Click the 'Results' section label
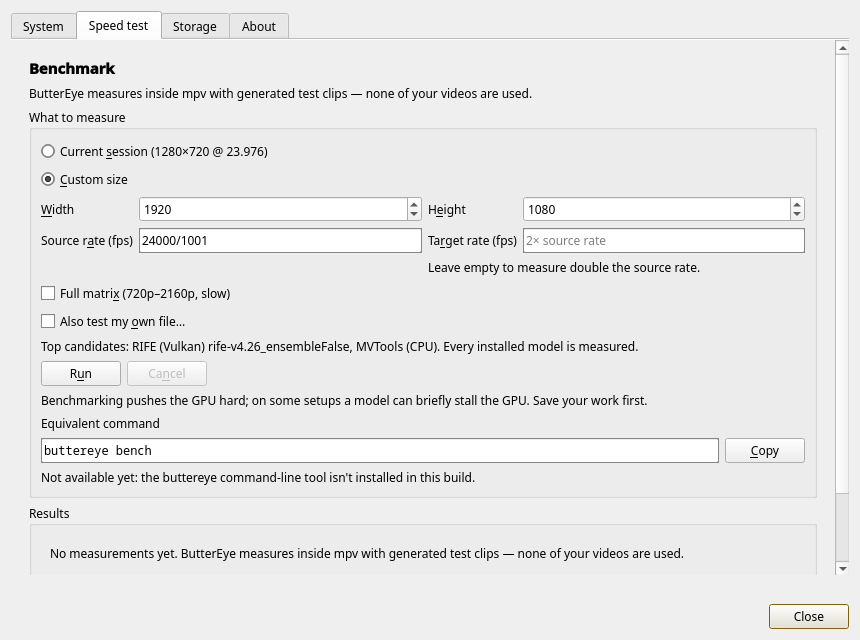Image resolution: width=860 pixels, height=640 pixels. click(x=49, y=513)
